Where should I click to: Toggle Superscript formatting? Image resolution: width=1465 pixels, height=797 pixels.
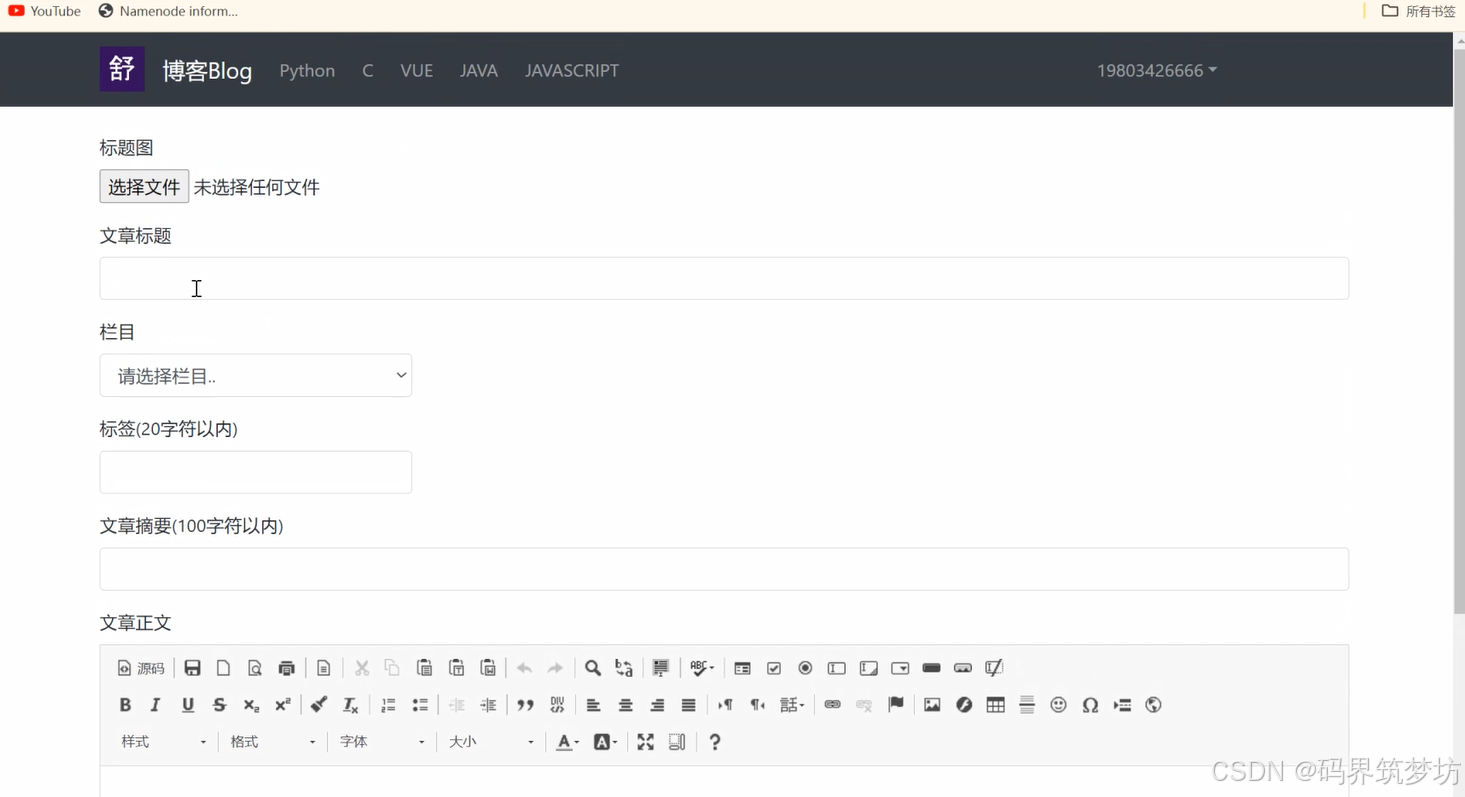coord(283,705)
